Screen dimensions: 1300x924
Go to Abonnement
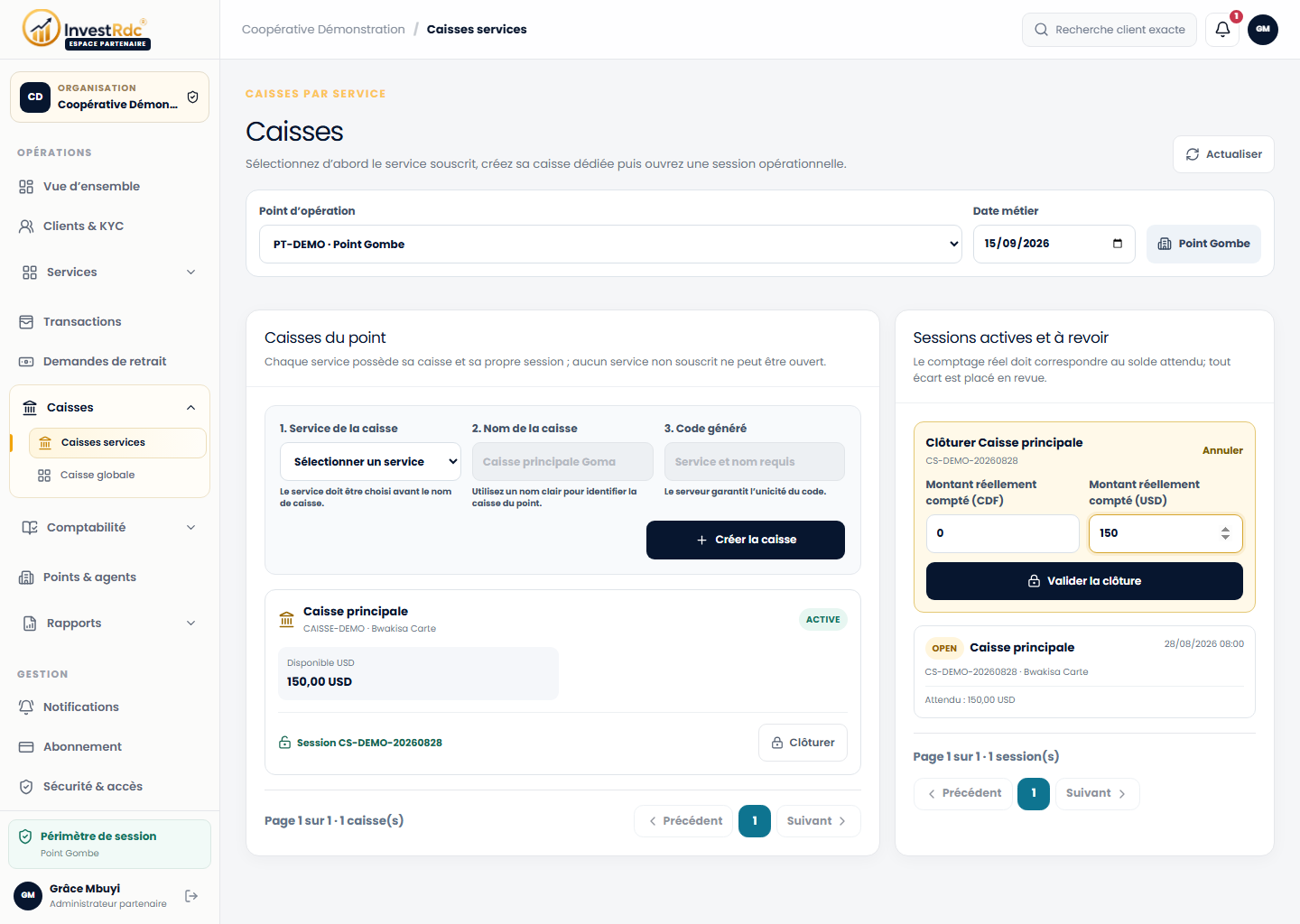click(109, 747)
